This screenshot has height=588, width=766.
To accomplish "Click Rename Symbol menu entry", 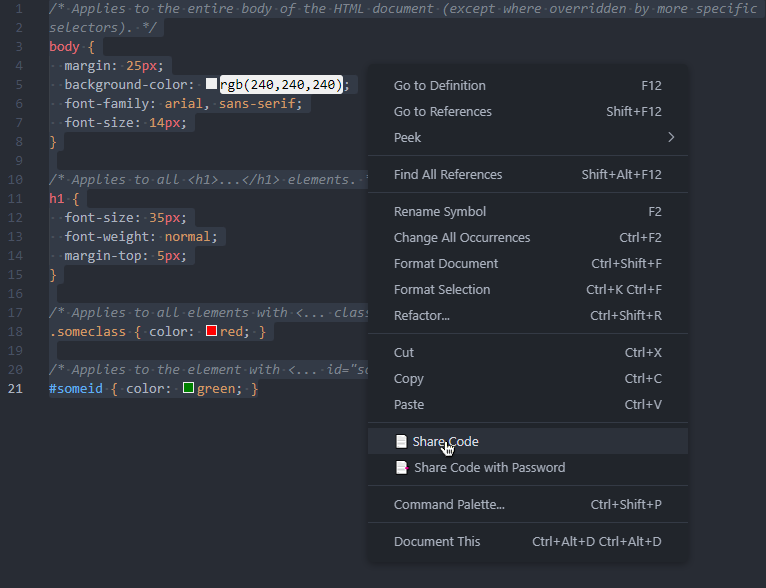I will click(x=440, y=211).
